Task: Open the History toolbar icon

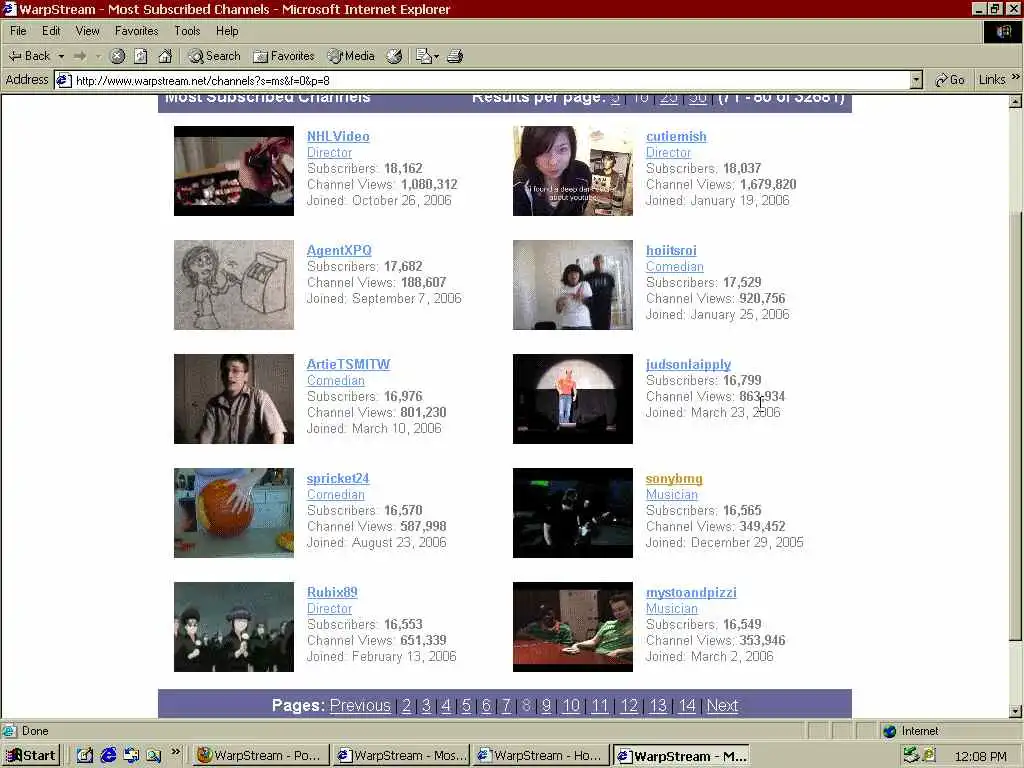Action: click(394, 56)
